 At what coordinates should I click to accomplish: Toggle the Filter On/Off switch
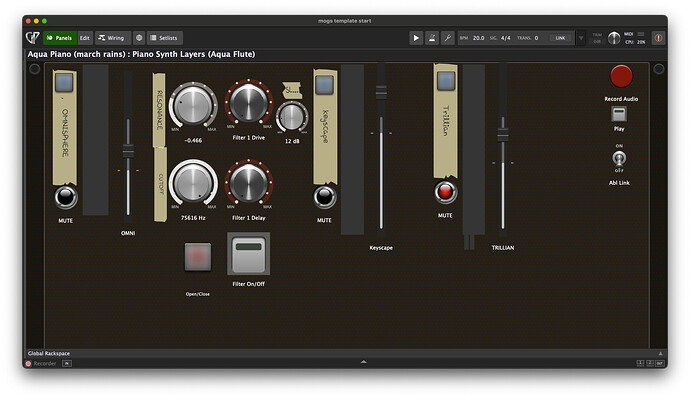248,254
